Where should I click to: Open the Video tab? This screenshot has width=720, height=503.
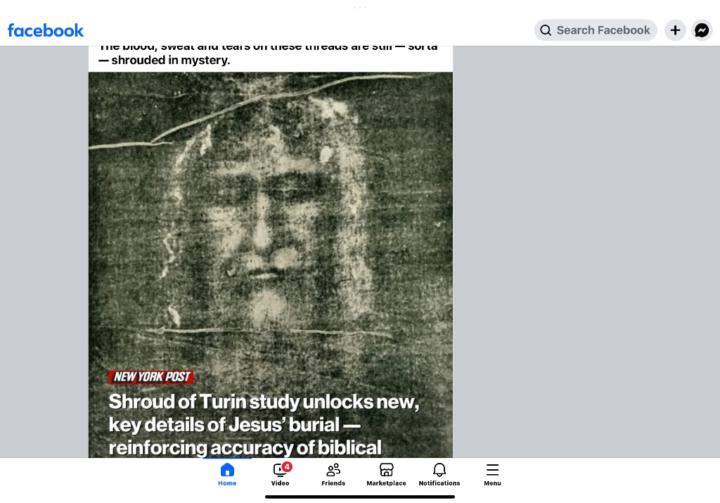pyautogui.click(x=280, y=474)
